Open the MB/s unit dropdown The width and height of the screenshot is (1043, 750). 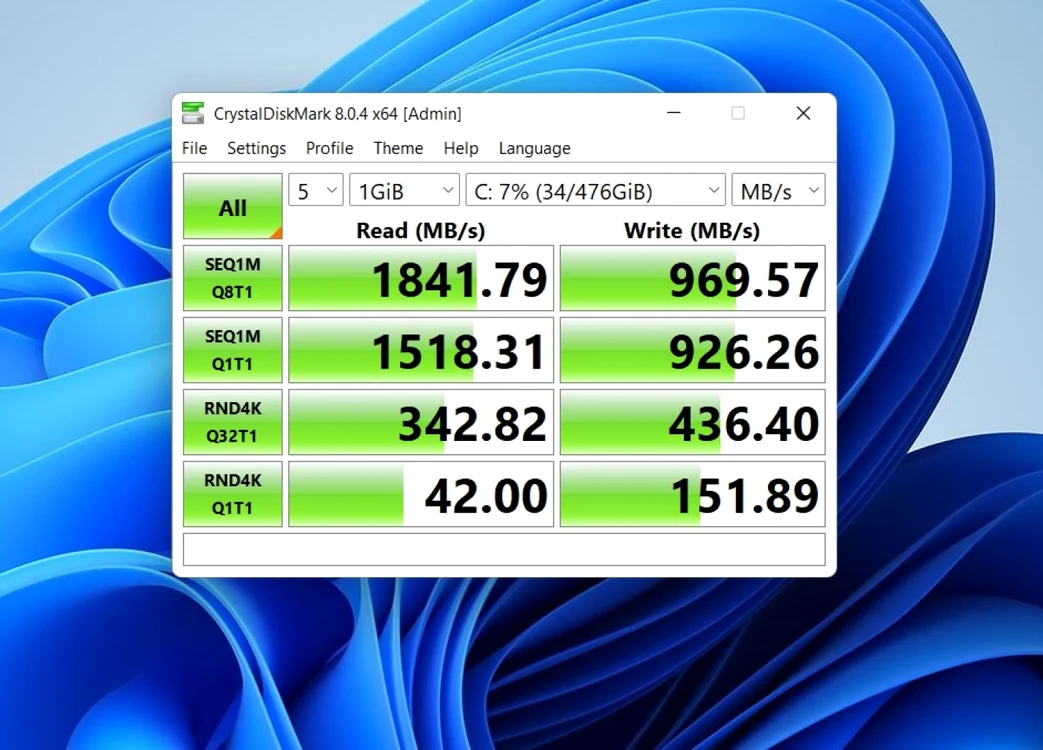[x=778, y=190]
